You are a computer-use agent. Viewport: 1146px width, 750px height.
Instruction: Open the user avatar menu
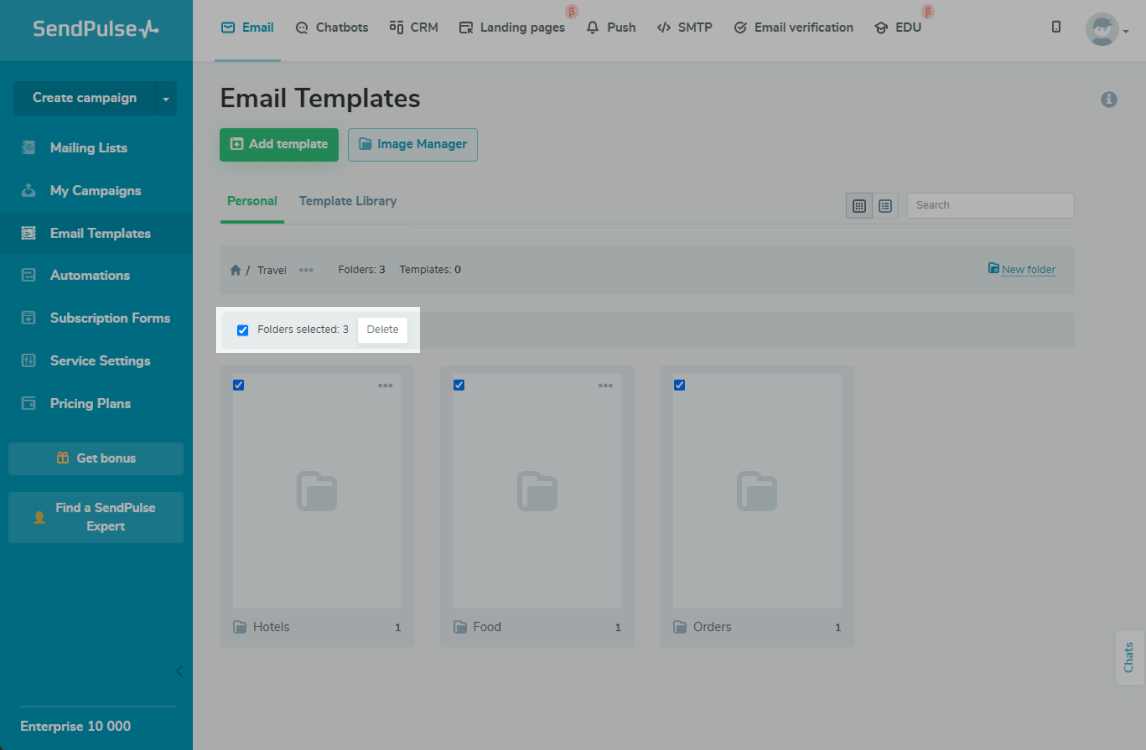1101,29
